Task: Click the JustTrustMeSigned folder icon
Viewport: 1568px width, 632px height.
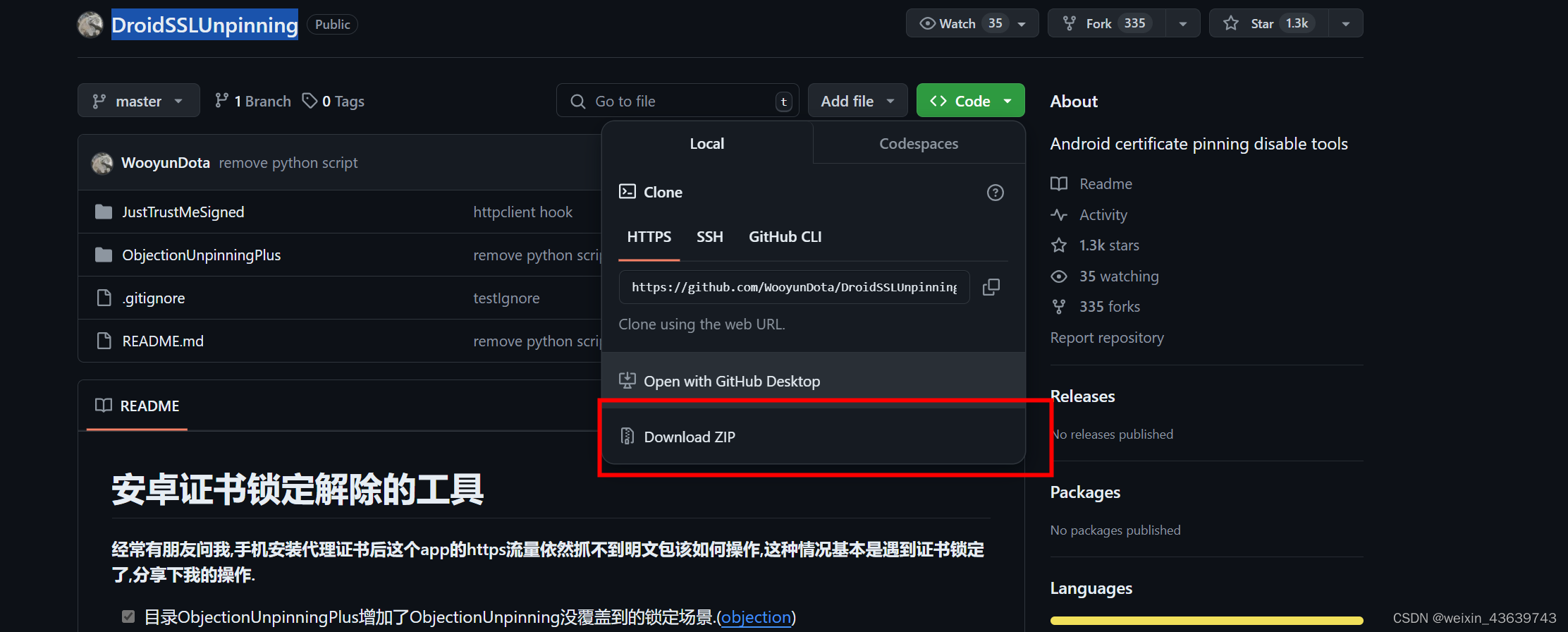Action: point(104,212)
